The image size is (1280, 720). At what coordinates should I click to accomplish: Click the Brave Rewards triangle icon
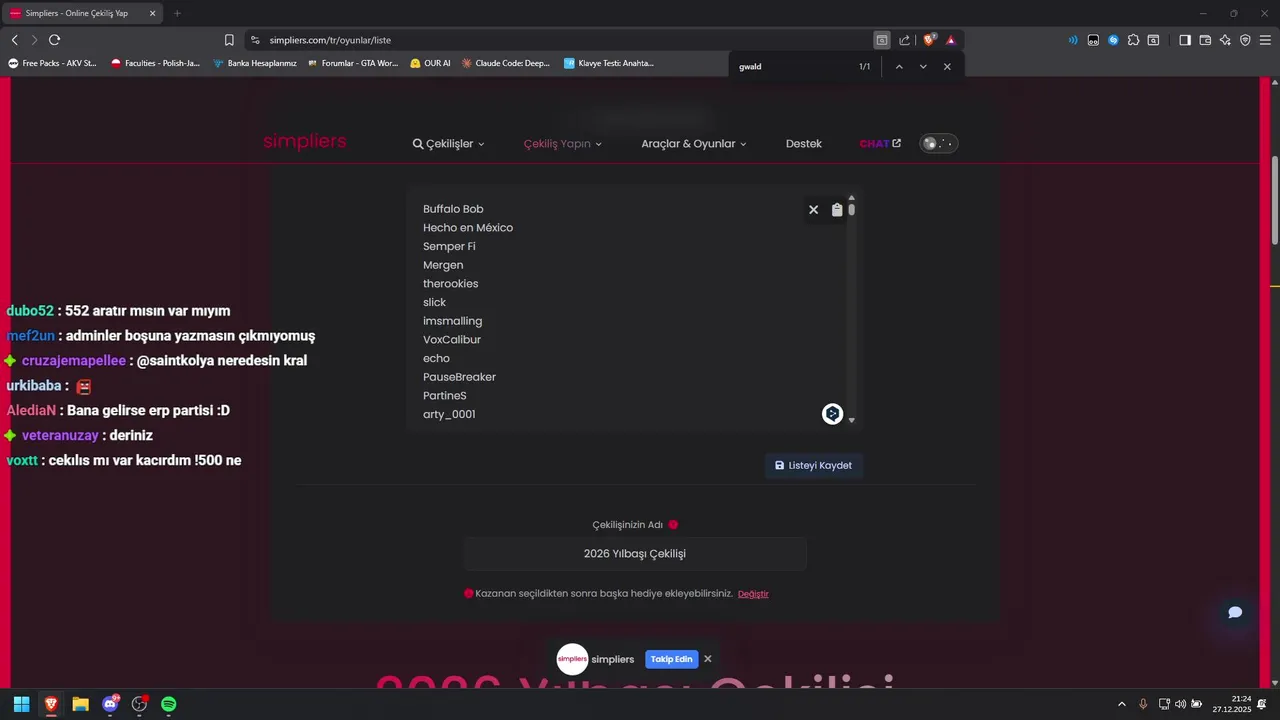[x=950, y=40]
